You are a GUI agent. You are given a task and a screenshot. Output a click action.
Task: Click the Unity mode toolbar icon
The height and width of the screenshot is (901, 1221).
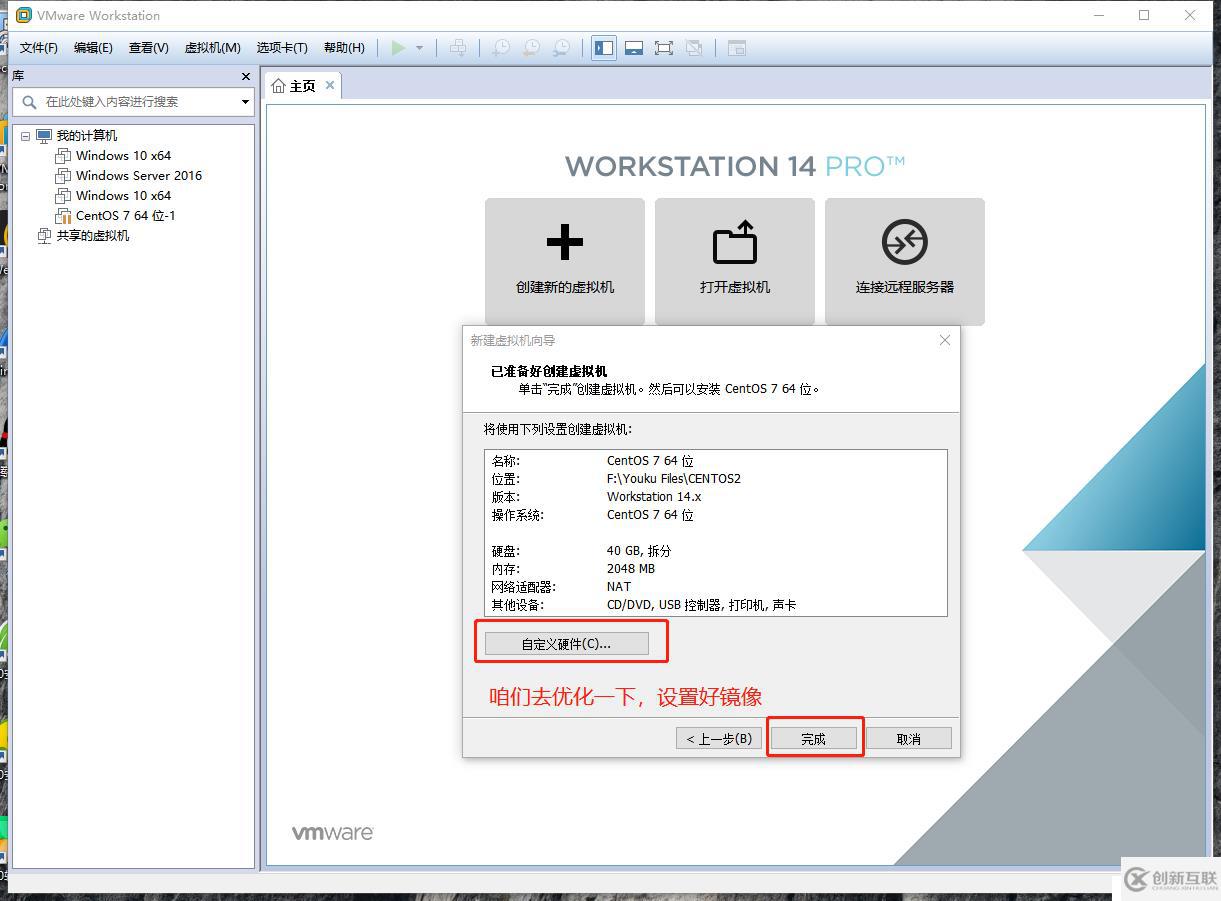point(694,48)
